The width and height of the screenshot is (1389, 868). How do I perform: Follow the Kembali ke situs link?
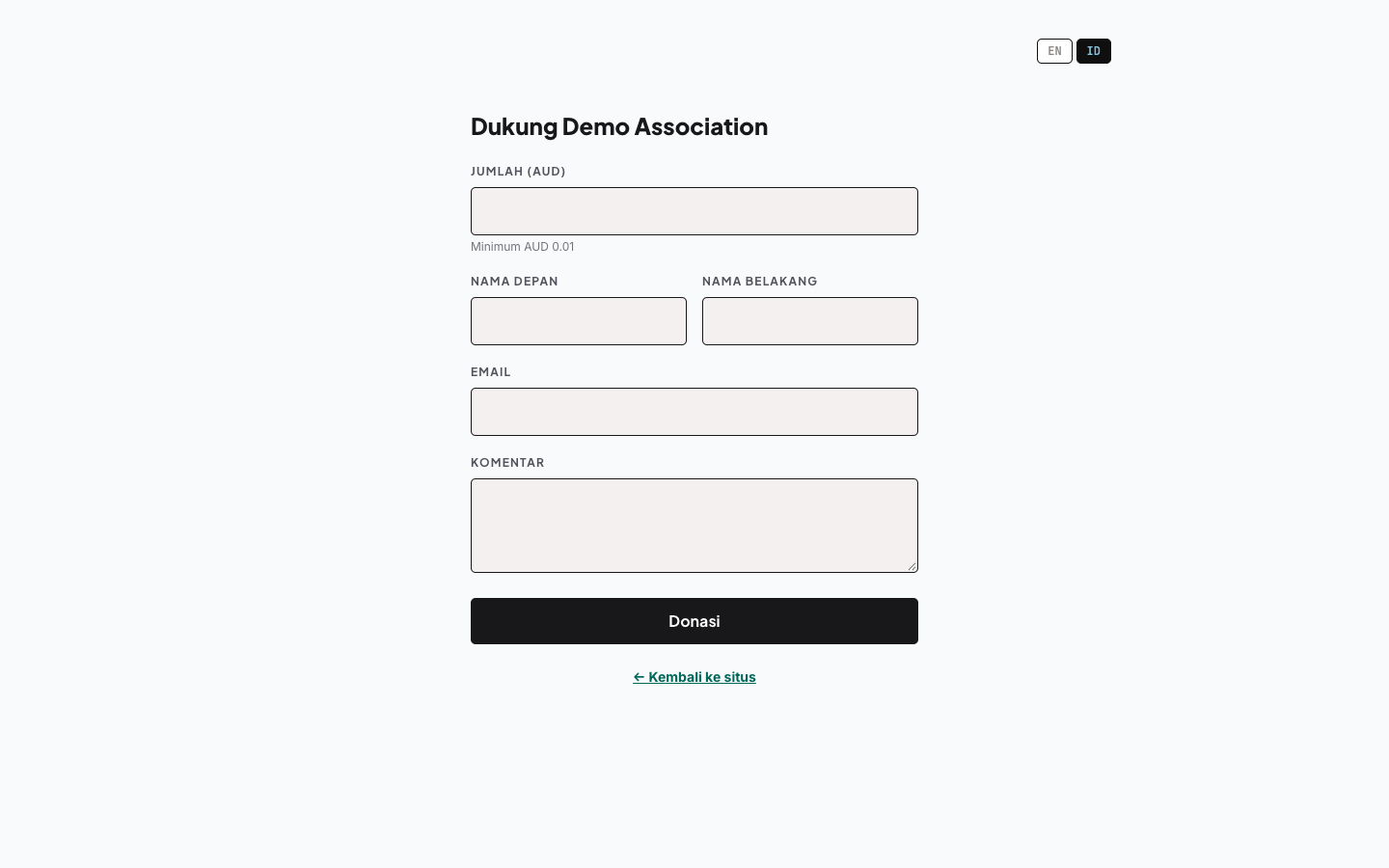click(x=694, y=677)
